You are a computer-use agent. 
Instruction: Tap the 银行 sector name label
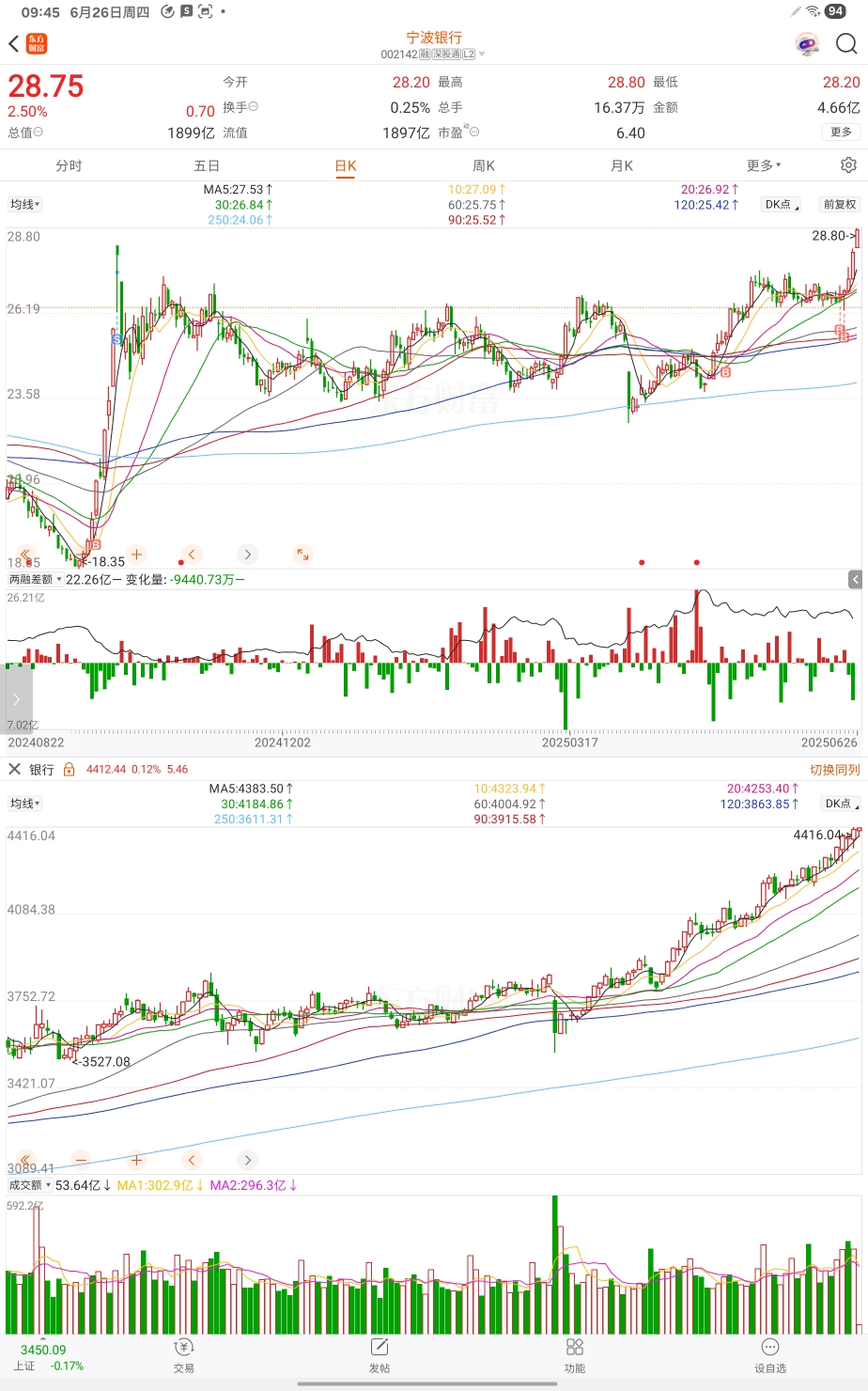[x=41, y=770]
